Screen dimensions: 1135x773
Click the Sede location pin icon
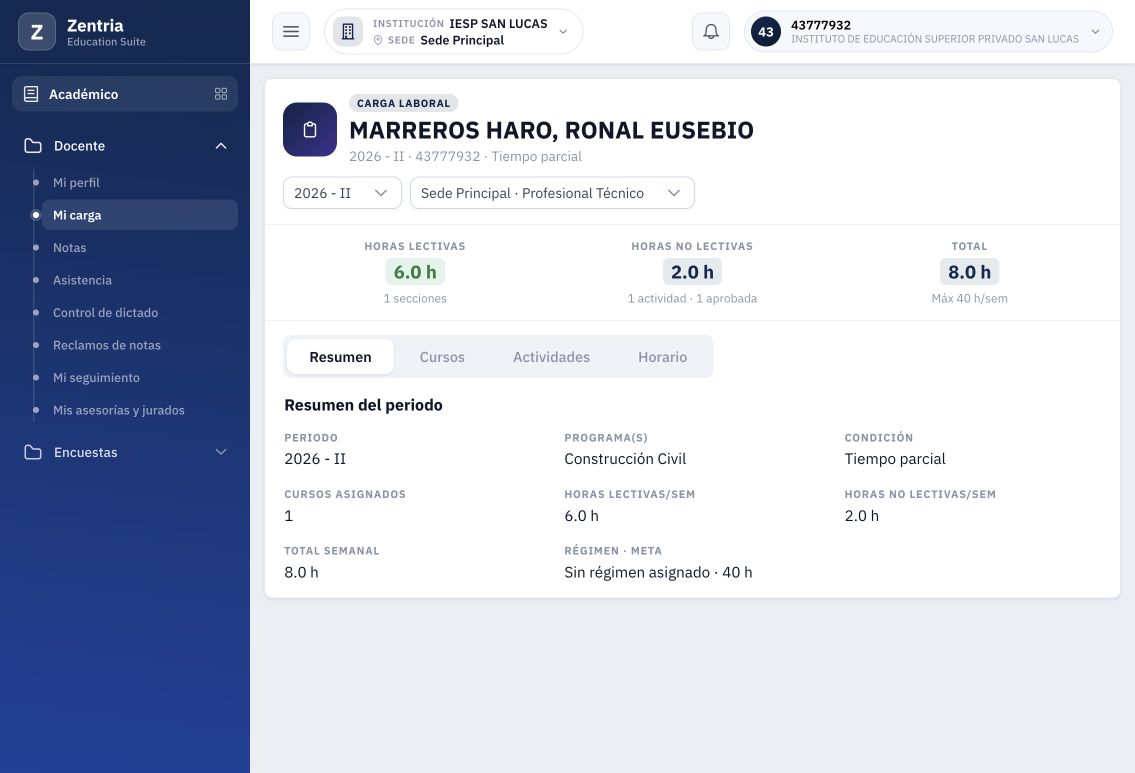(x=378, y=41)
